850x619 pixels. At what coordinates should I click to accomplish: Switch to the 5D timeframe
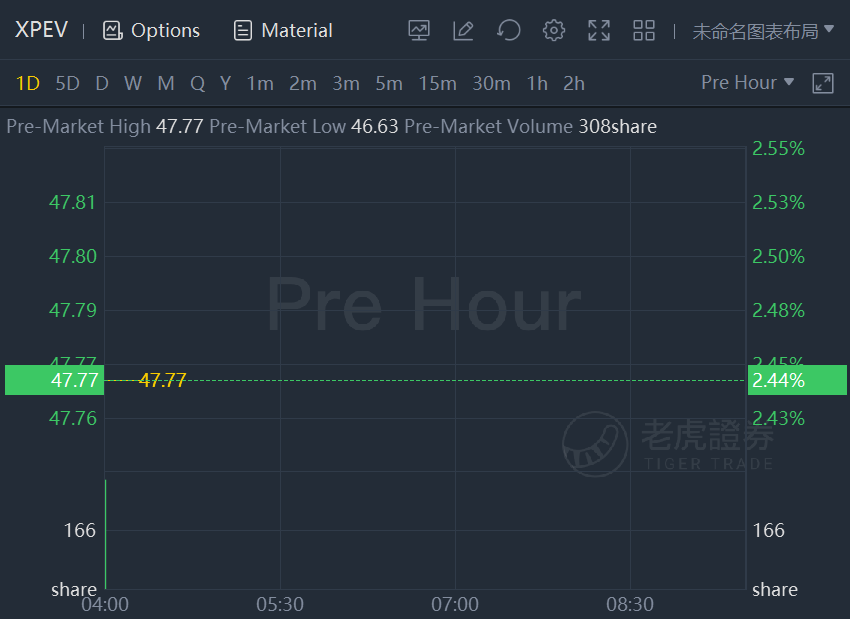pos(67,83)
